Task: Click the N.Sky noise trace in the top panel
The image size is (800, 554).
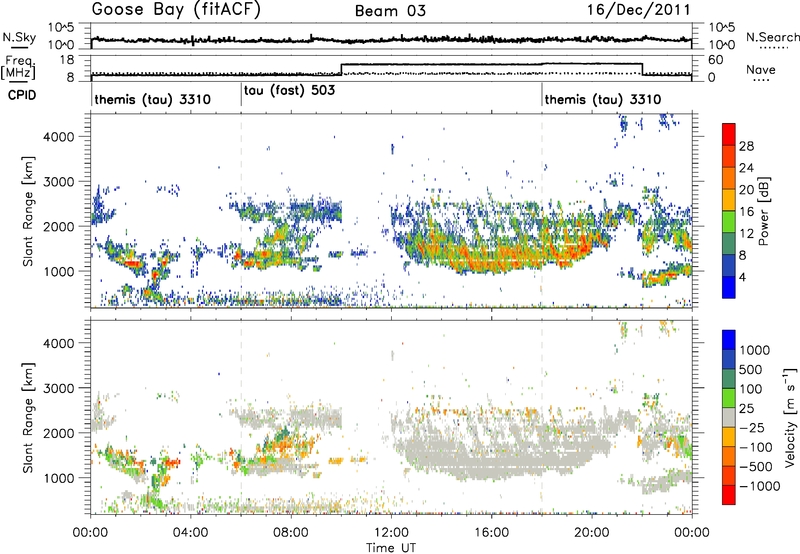Action: [x=391, y=39]
